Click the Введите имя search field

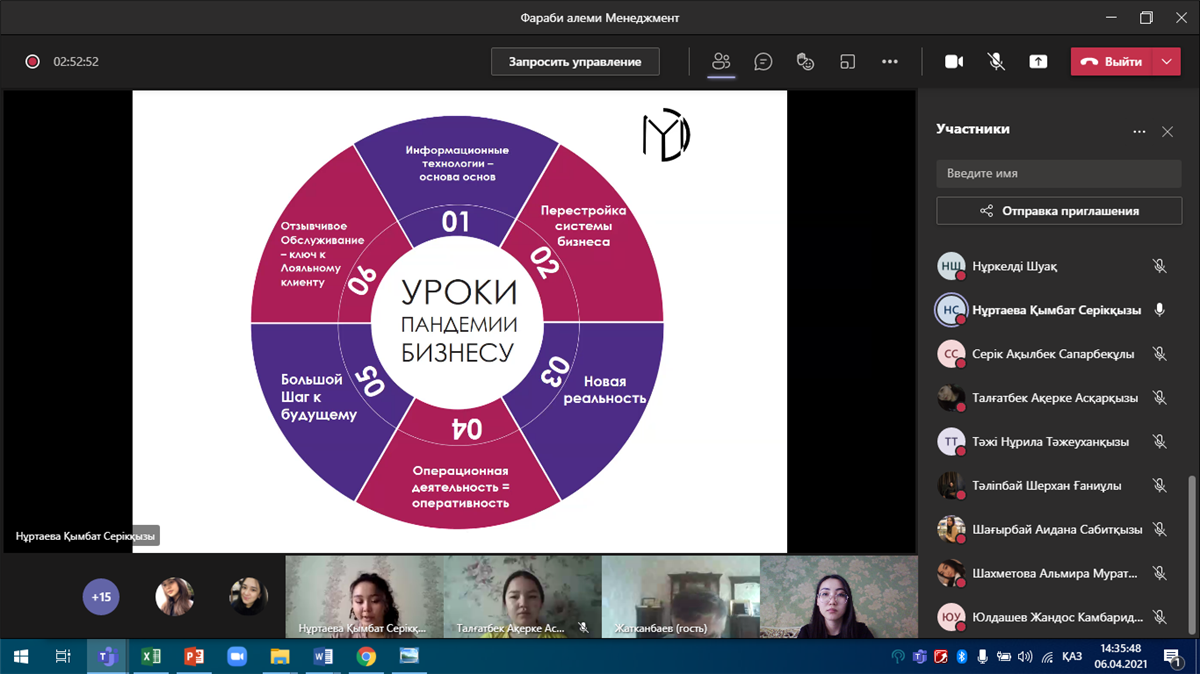[1058, 173]
